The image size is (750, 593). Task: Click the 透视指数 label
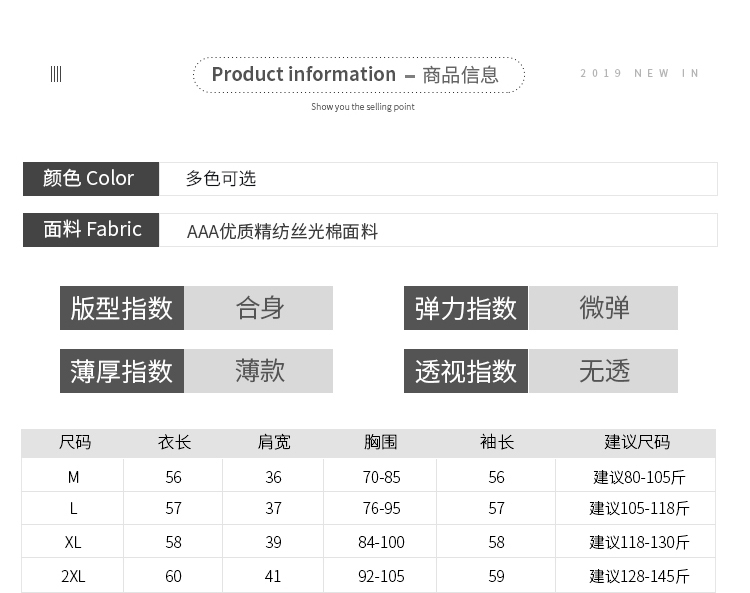coord(466,371)
